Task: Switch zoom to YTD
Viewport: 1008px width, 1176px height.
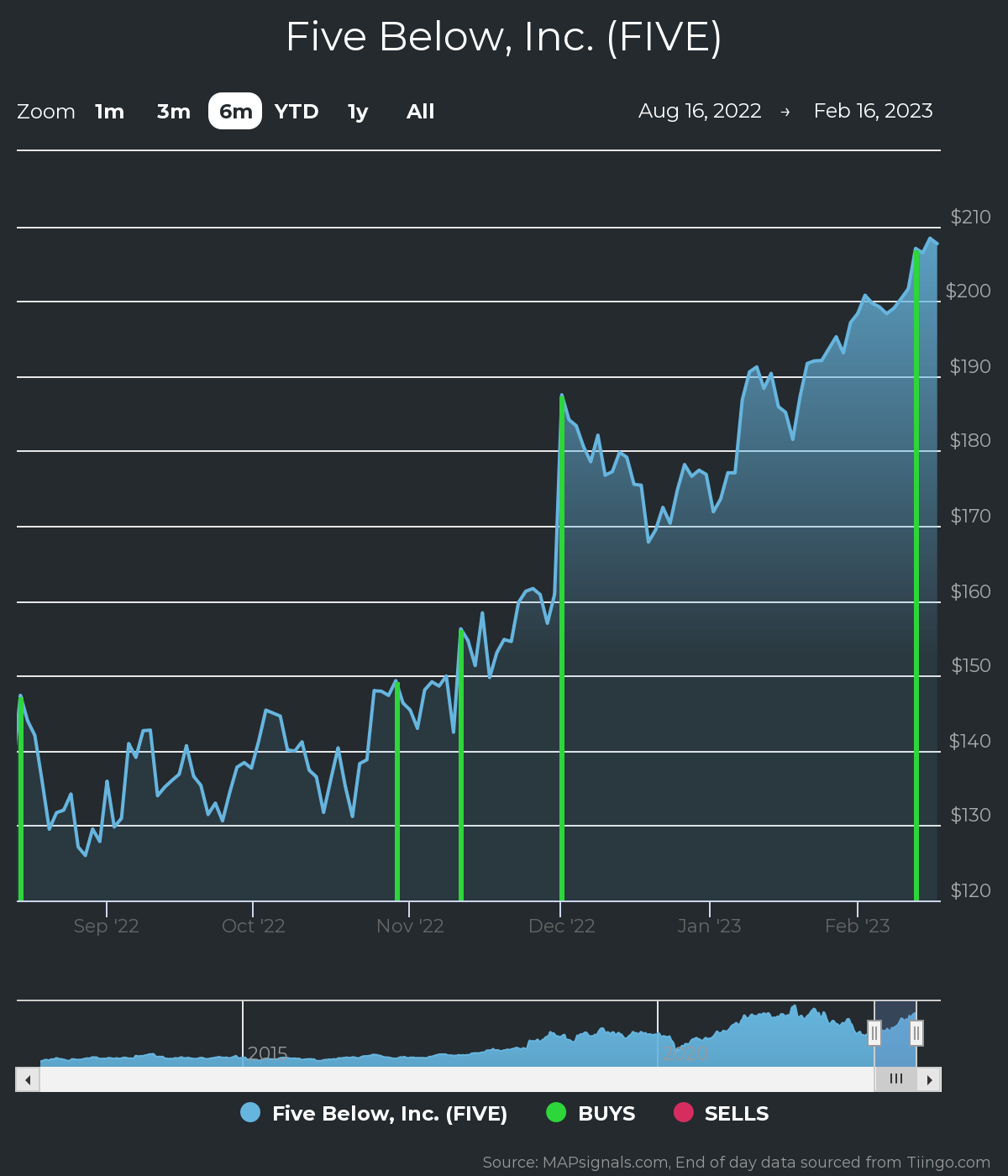Action: tap(297, 112)
